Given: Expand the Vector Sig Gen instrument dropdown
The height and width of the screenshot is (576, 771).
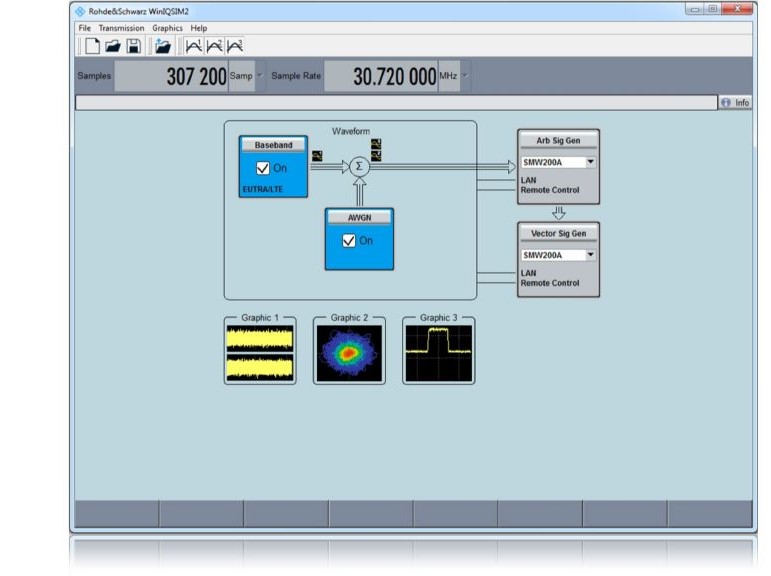Looking at the screenshot, I should [x=591, y=255].
